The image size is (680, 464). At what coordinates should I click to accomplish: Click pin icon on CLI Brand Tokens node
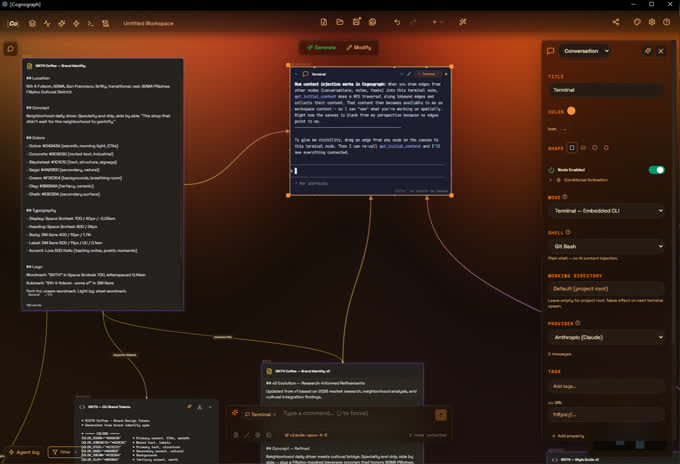pos(189,407)
